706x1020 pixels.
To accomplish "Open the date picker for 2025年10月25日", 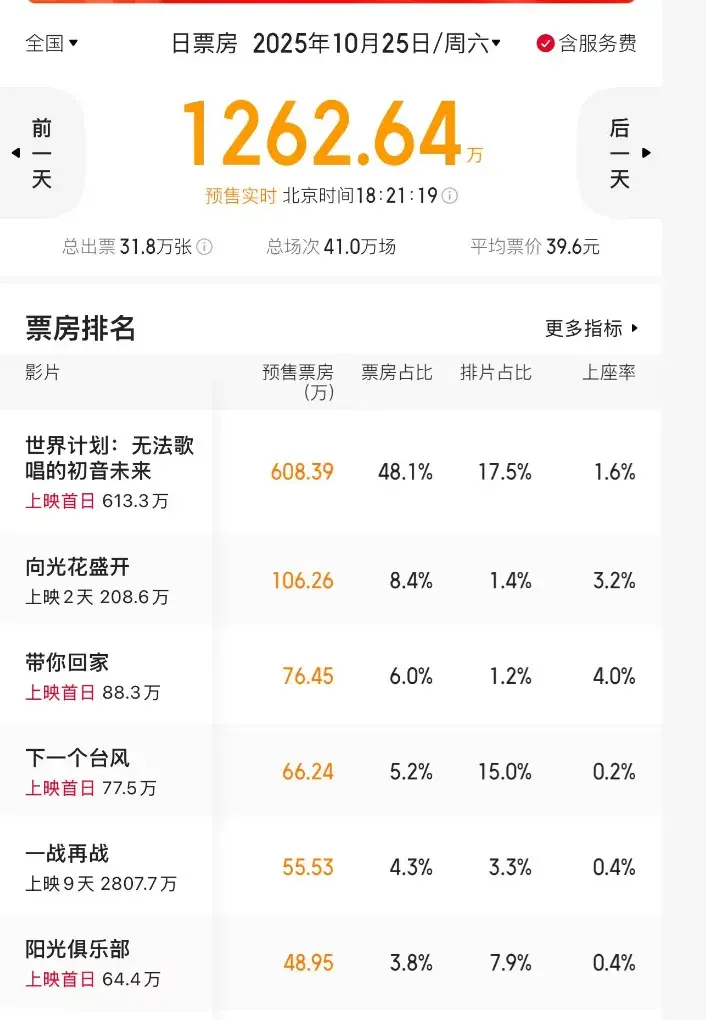I will coord(376,43).
